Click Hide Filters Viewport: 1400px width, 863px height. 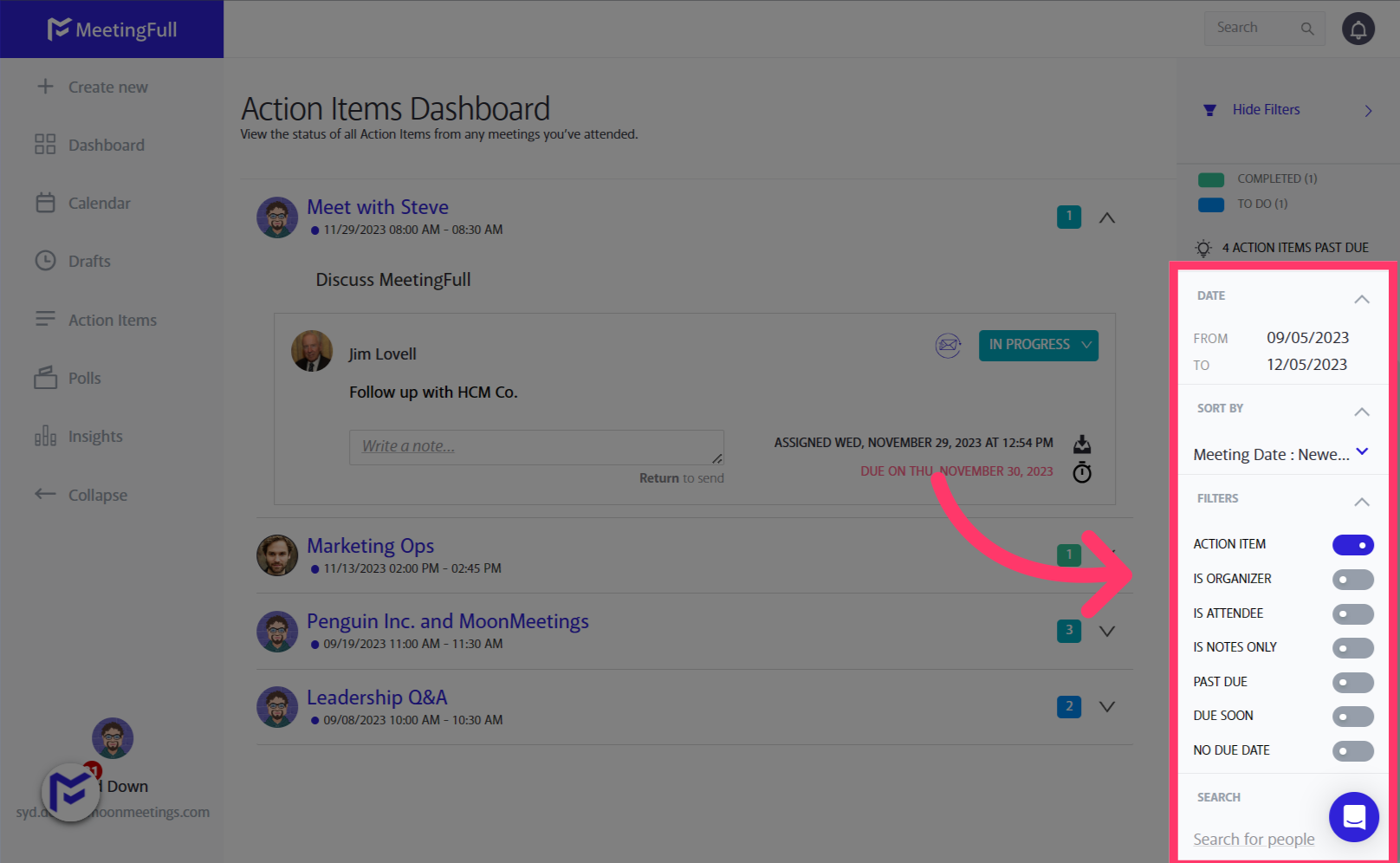[1266, 110]
